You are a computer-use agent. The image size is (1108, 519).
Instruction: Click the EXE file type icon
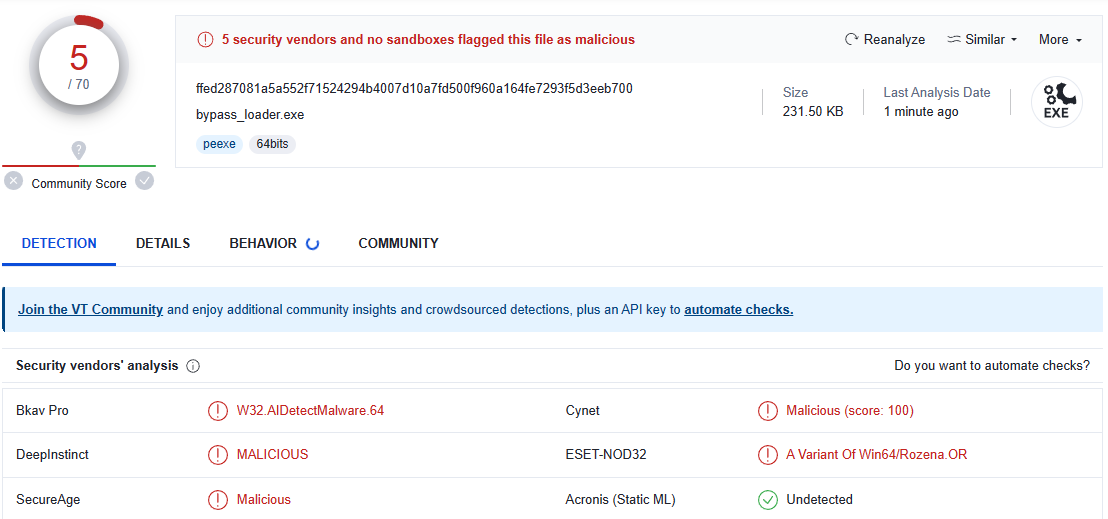click(x=1056, y=102)
